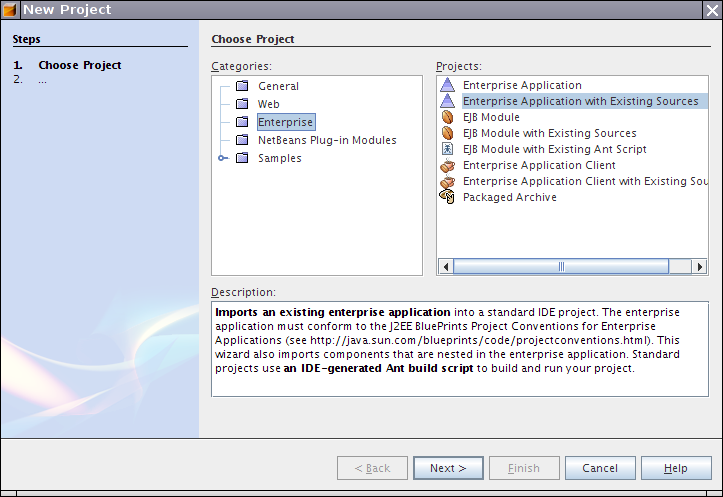Expand the Samples category node
Image resolution: width=723 pixels, height=497 pixels.
coord(222,158)
